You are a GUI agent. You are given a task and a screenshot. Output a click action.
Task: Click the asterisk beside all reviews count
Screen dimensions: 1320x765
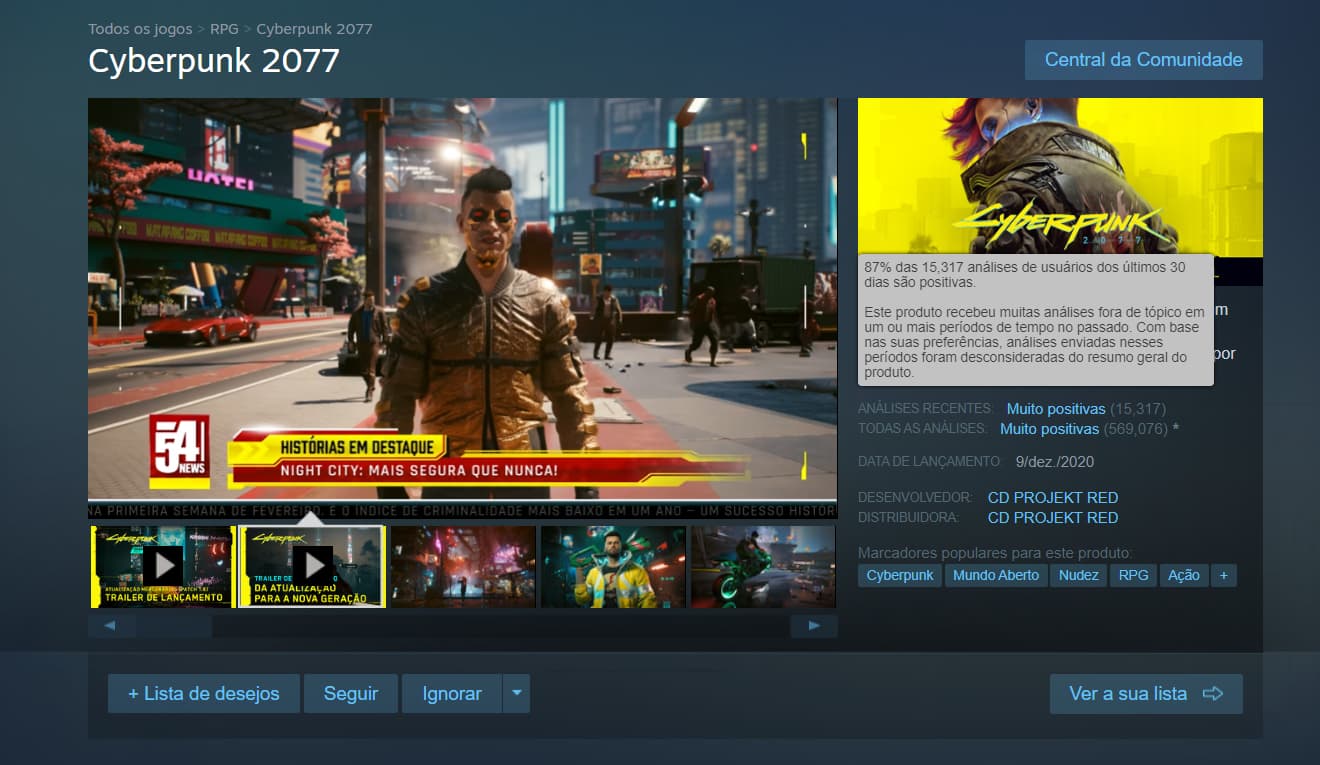click(1176, 428)
